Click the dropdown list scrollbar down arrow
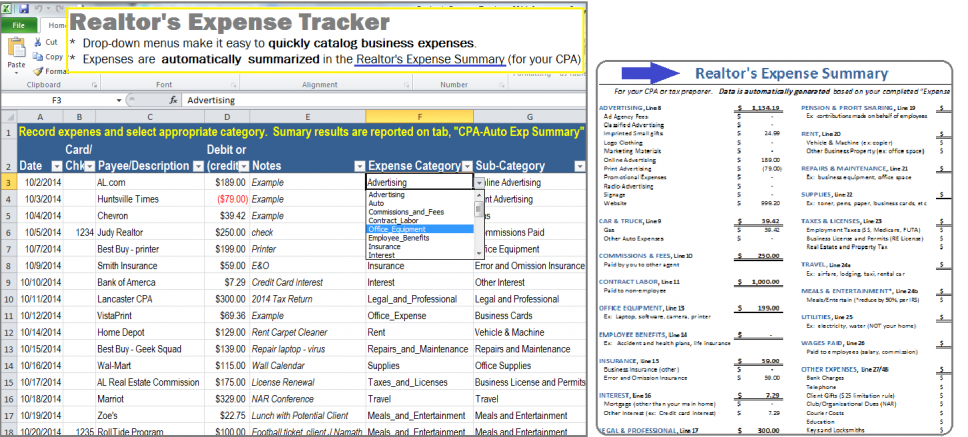Viewport: 968px width, 437px height. tap(480, 254)
